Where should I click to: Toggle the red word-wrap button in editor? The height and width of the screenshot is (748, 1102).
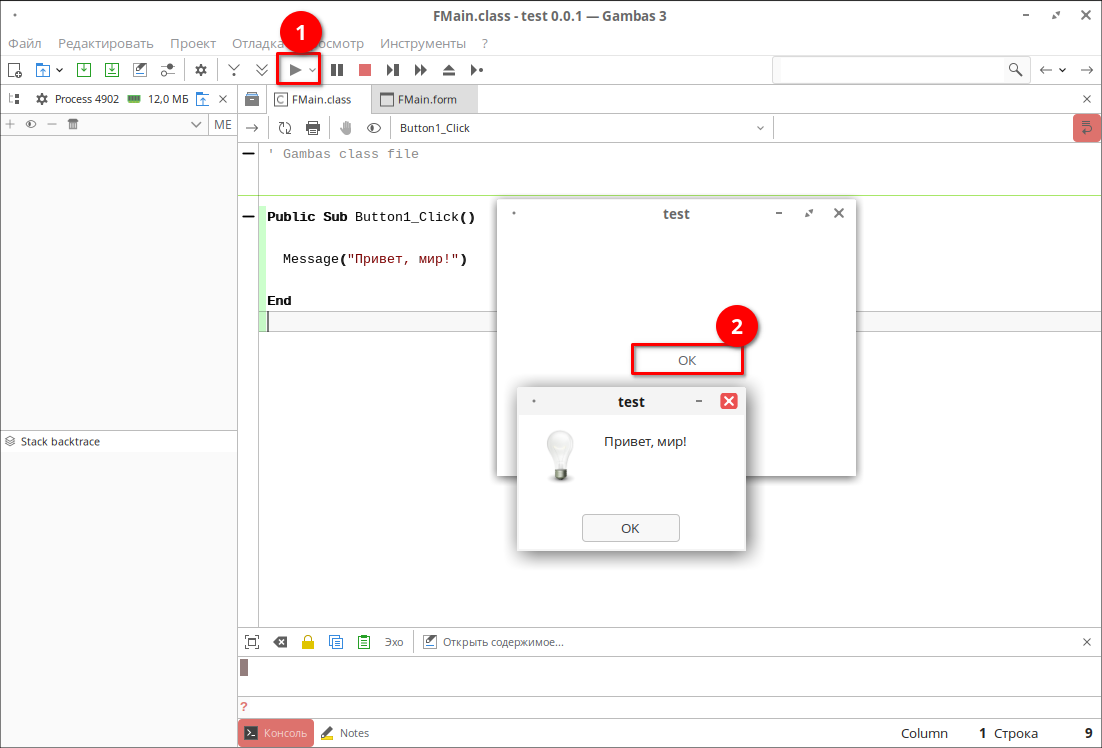coord(1086,128)
